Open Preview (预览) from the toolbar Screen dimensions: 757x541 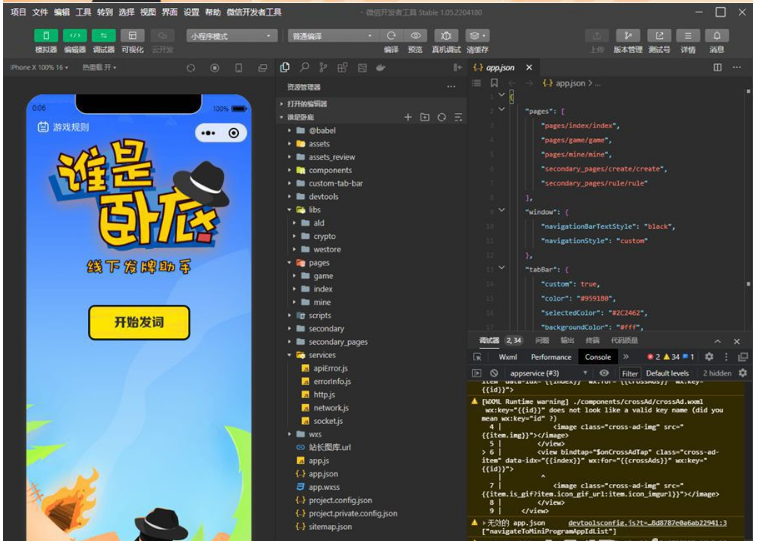(416, 36)
